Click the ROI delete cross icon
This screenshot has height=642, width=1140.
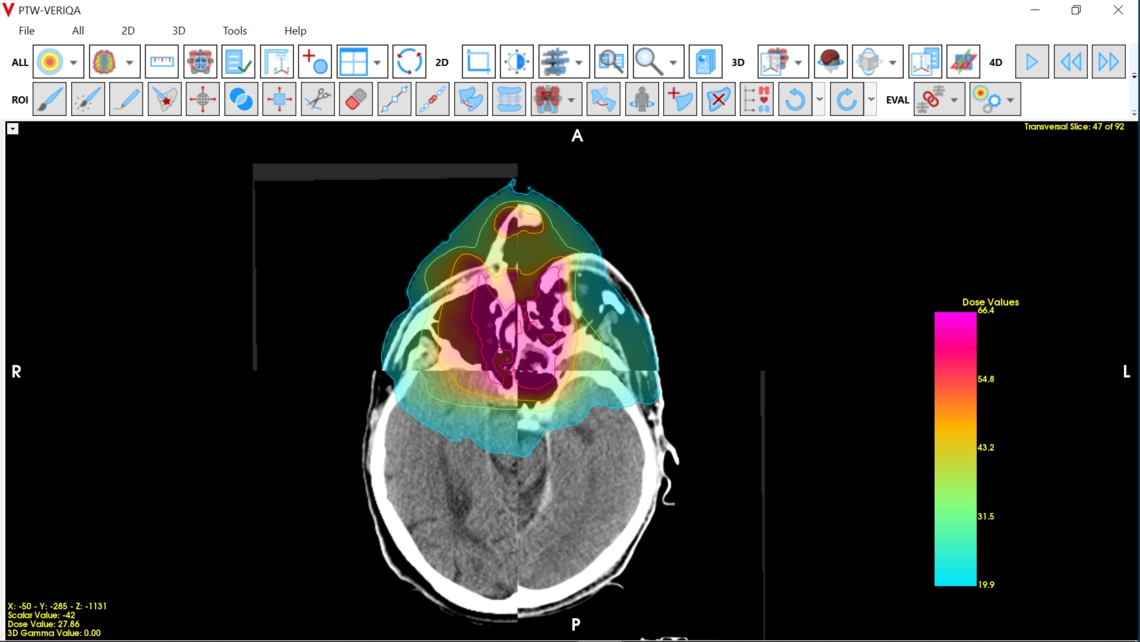718,99
